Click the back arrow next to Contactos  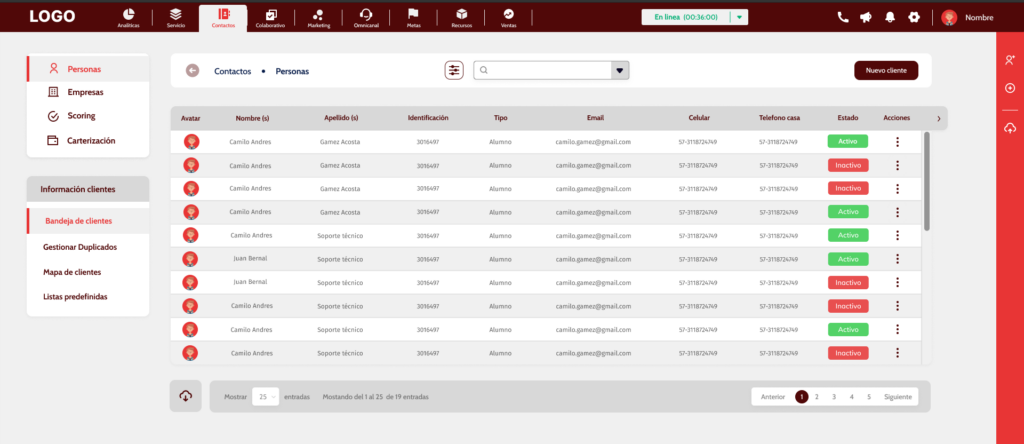coord(192,71)
